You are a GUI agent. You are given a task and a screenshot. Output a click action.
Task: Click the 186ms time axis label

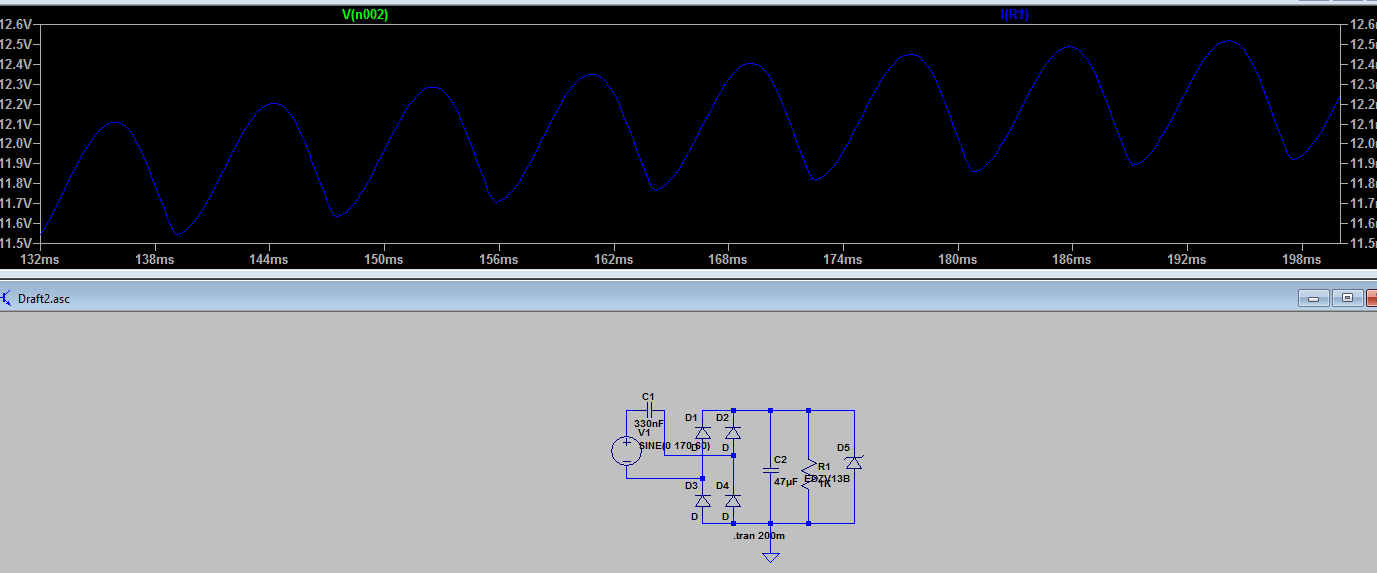tap(1072, 259)
